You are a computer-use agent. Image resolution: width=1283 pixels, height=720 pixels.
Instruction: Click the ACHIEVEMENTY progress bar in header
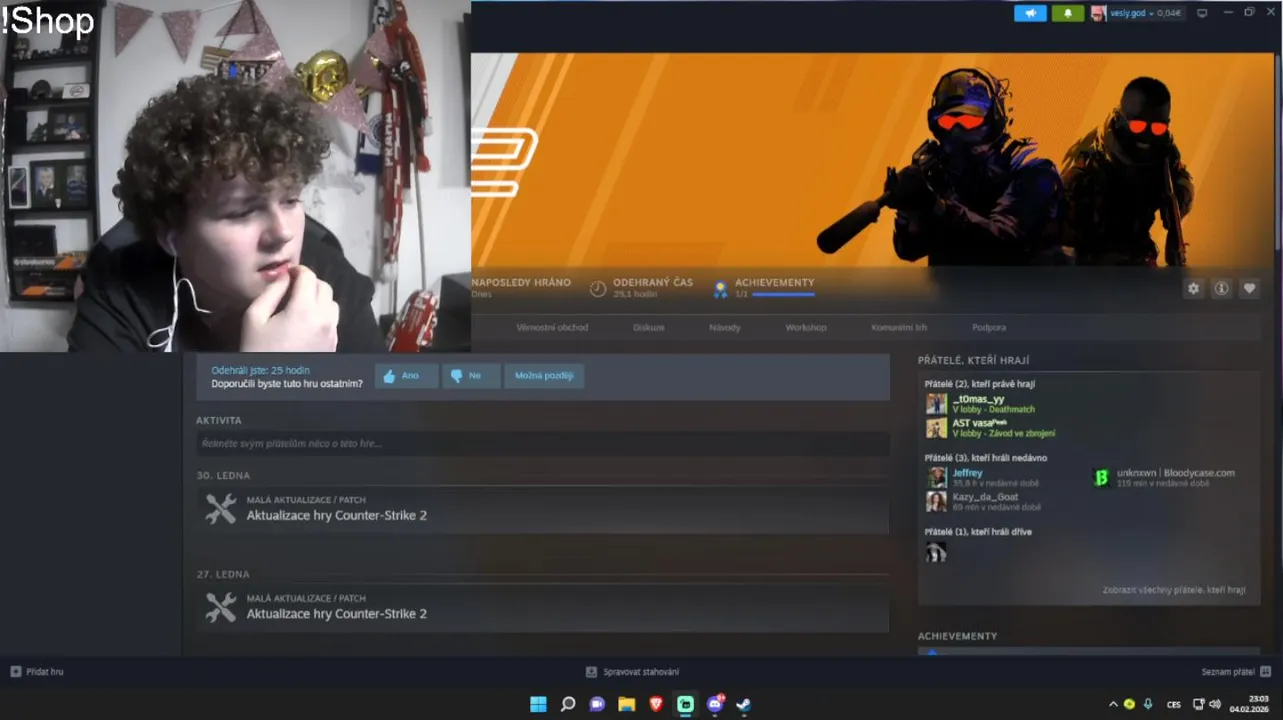click(x=783, y=295)
